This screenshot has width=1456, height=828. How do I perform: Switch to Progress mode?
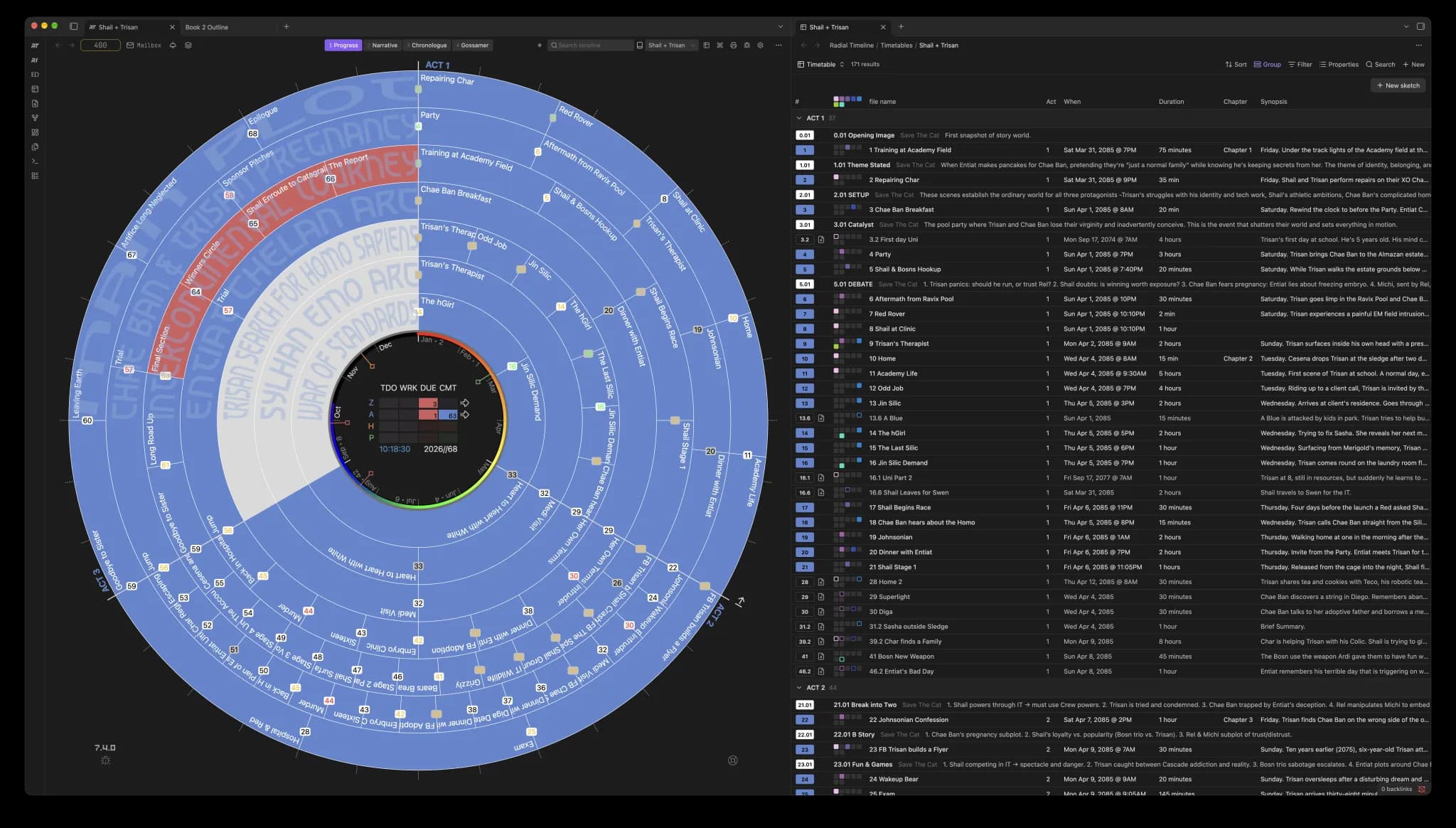click(x=343, y=46)
